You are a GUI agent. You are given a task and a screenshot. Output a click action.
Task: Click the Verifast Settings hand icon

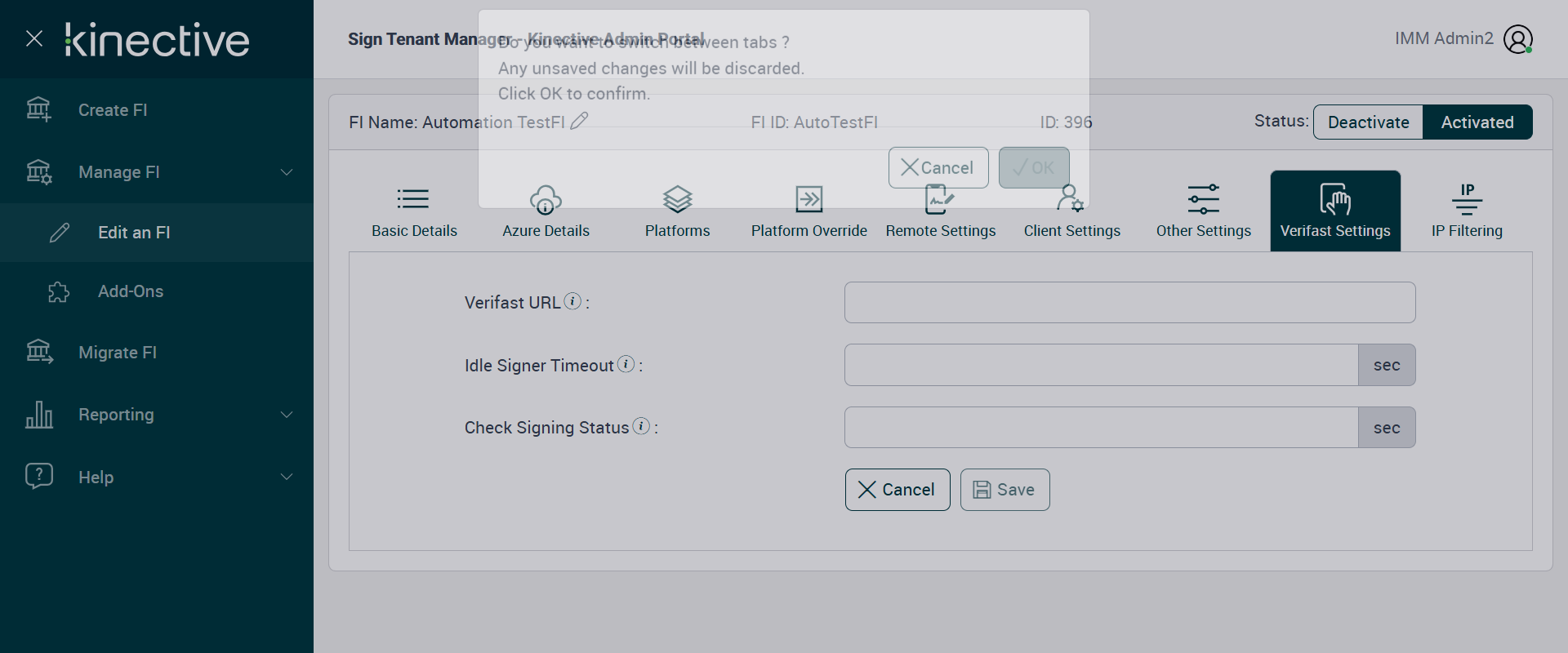pyautogui.click(x=1335, y=199)
